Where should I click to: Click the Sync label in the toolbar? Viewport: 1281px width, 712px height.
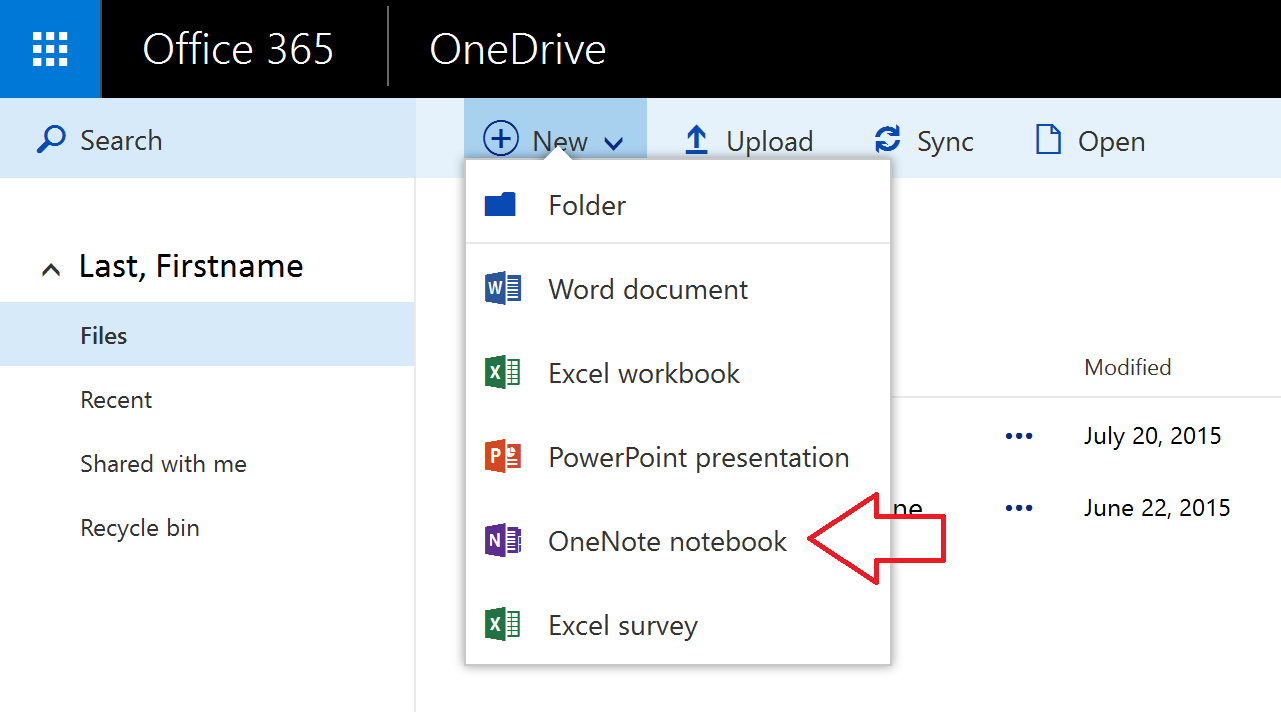tap(945, 142)
